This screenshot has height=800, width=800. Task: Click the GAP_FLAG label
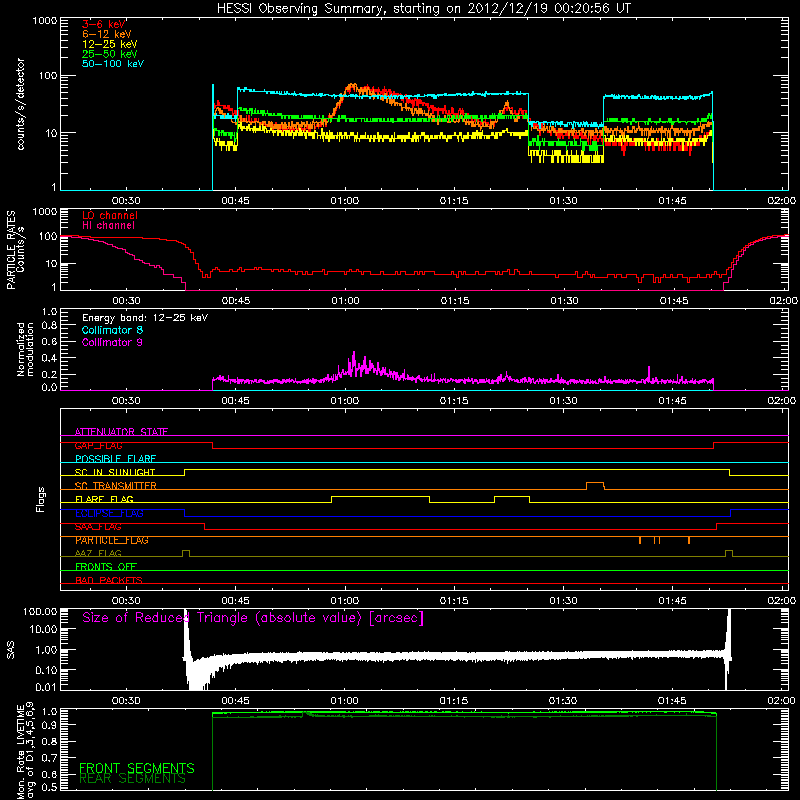pyautogui.click(x=98, y=445)
